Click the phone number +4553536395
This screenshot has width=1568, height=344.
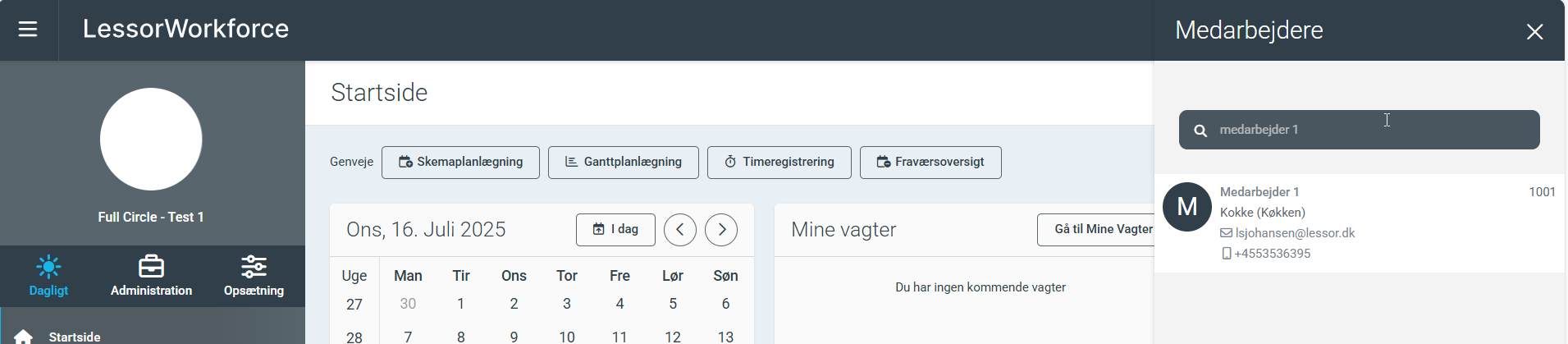tap(1272, 254)
